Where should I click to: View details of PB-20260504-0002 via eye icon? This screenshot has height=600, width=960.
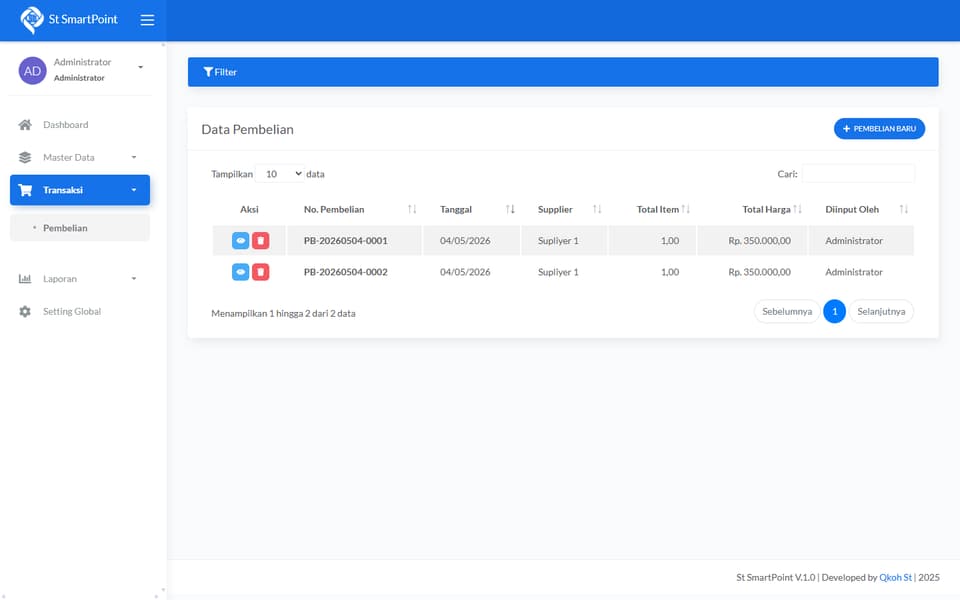pos(241,272)
